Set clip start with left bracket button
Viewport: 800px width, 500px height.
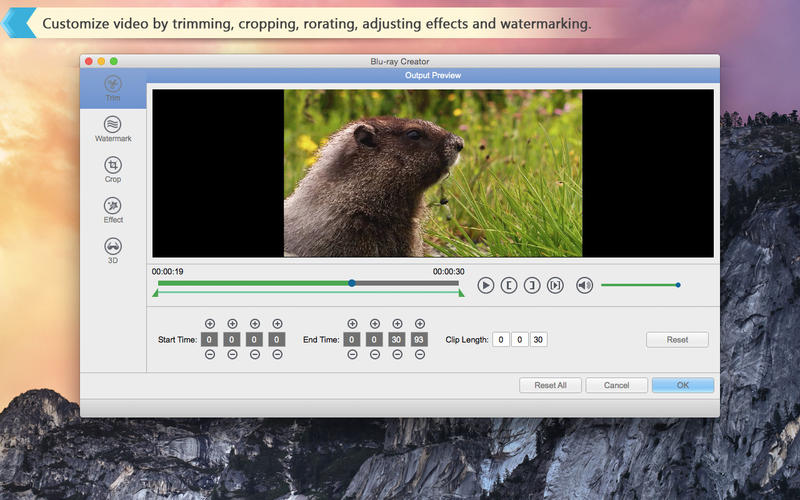[509, 285]
